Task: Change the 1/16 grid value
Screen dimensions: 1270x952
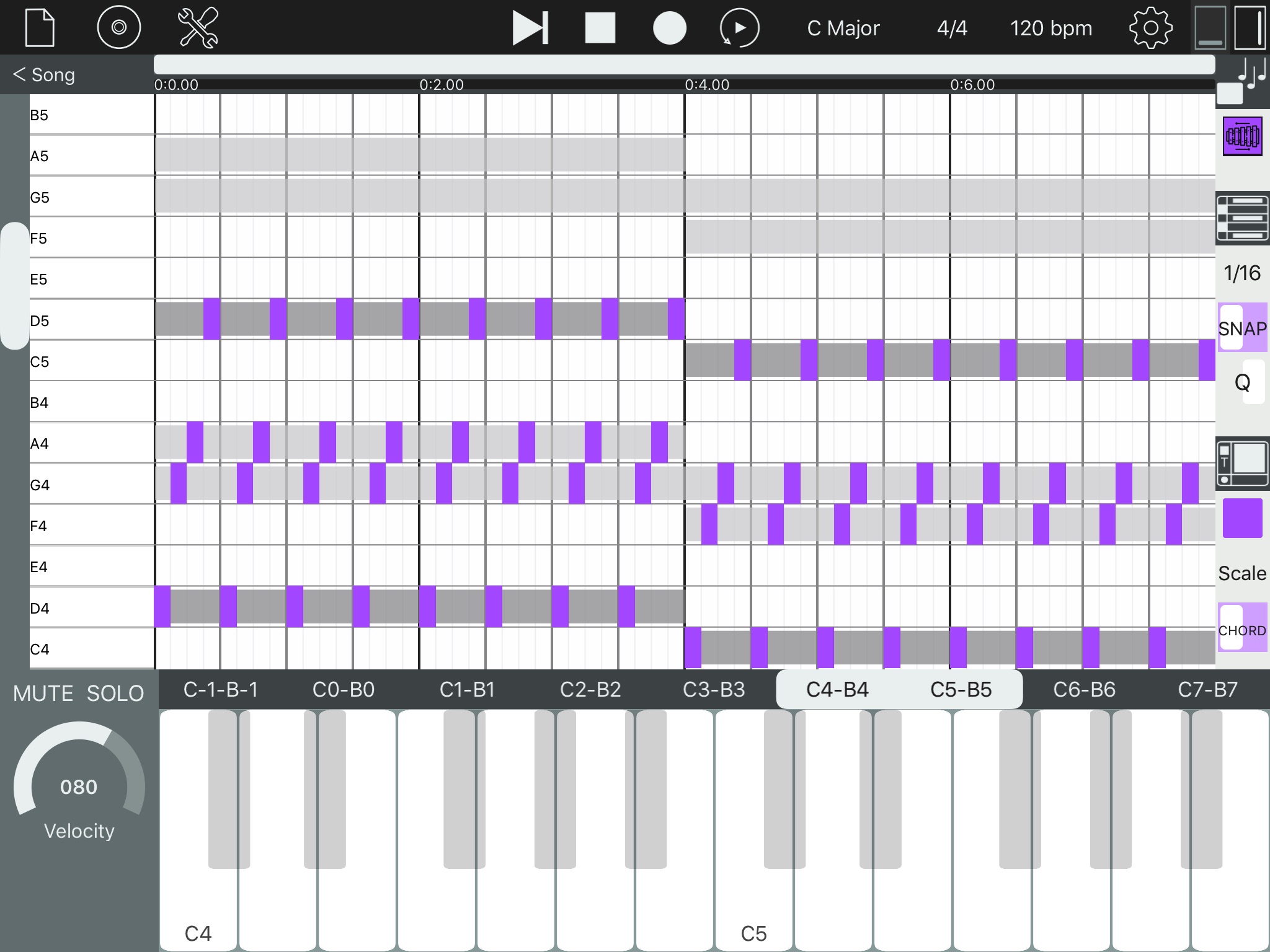Action: pos(1242,273)
